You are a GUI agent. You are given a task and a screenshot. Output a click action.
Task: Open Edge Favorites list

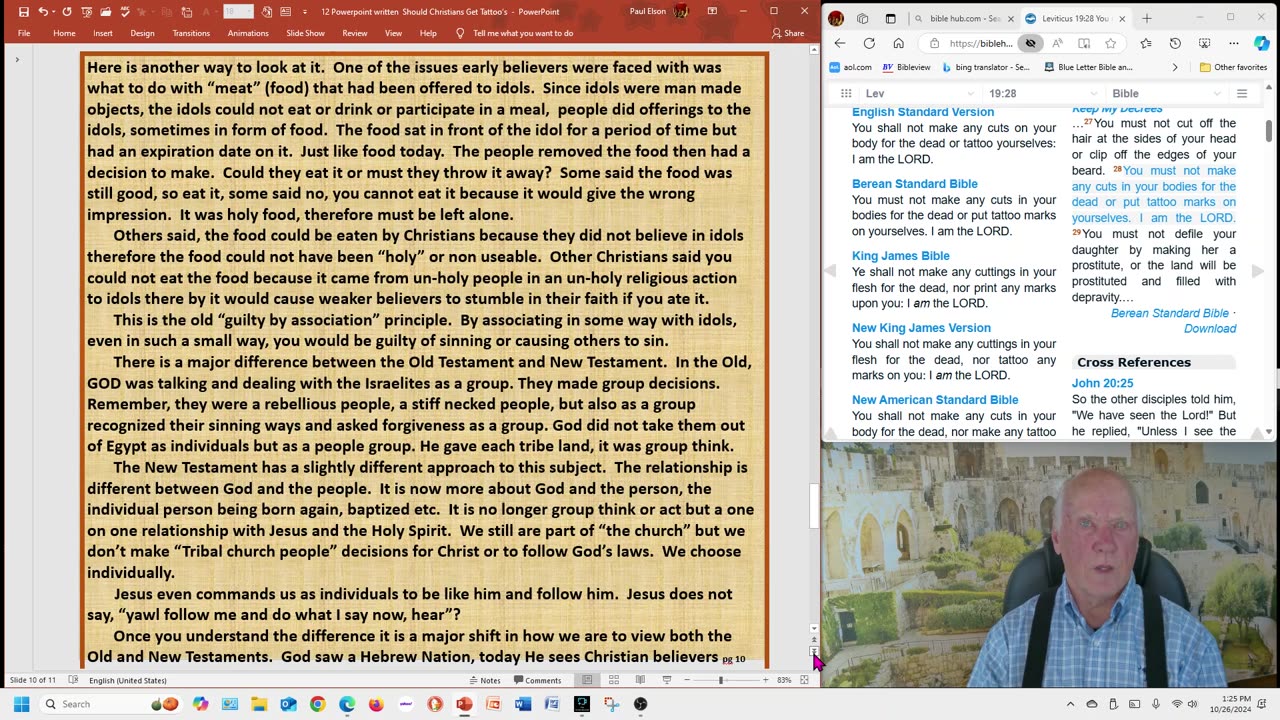(x=1146, y=43)
